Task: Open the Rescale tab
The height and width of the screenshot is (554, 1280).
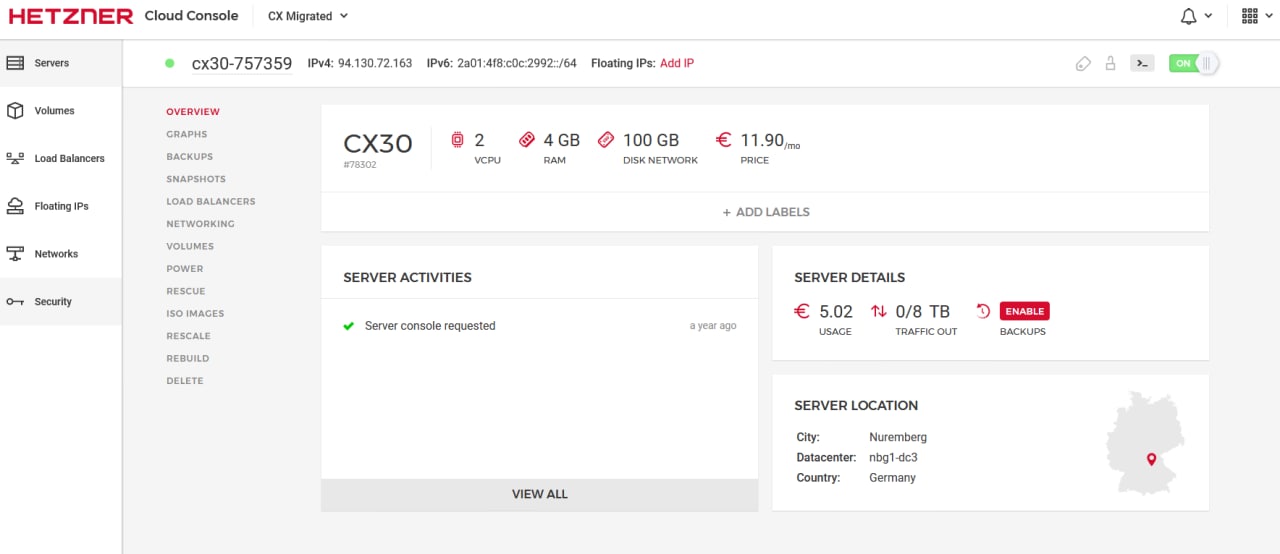Action: [x=188, y=336]
